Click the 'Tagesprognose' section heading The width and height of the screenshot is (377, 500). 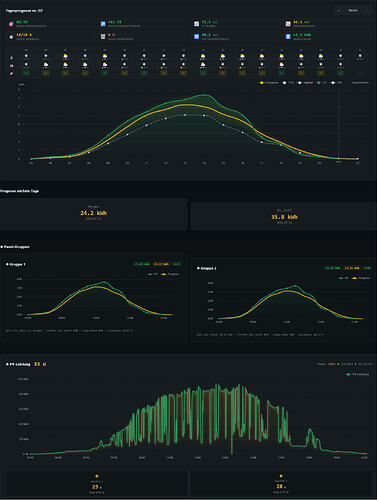[24, 11]
